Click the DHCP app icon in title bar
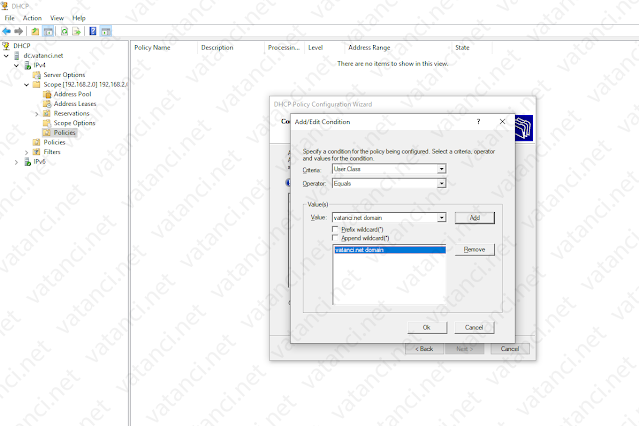This screenshot has width=639, height=426. (5, 6)
